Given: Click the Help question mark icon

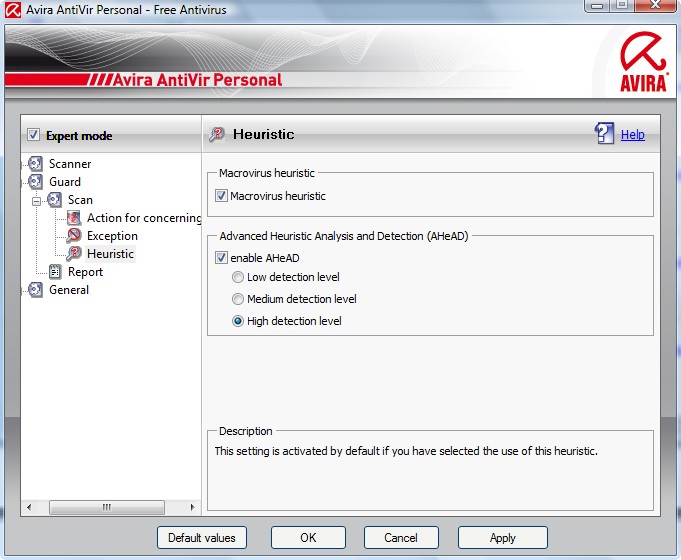Looking at the screenshot, I should point(604,133).
